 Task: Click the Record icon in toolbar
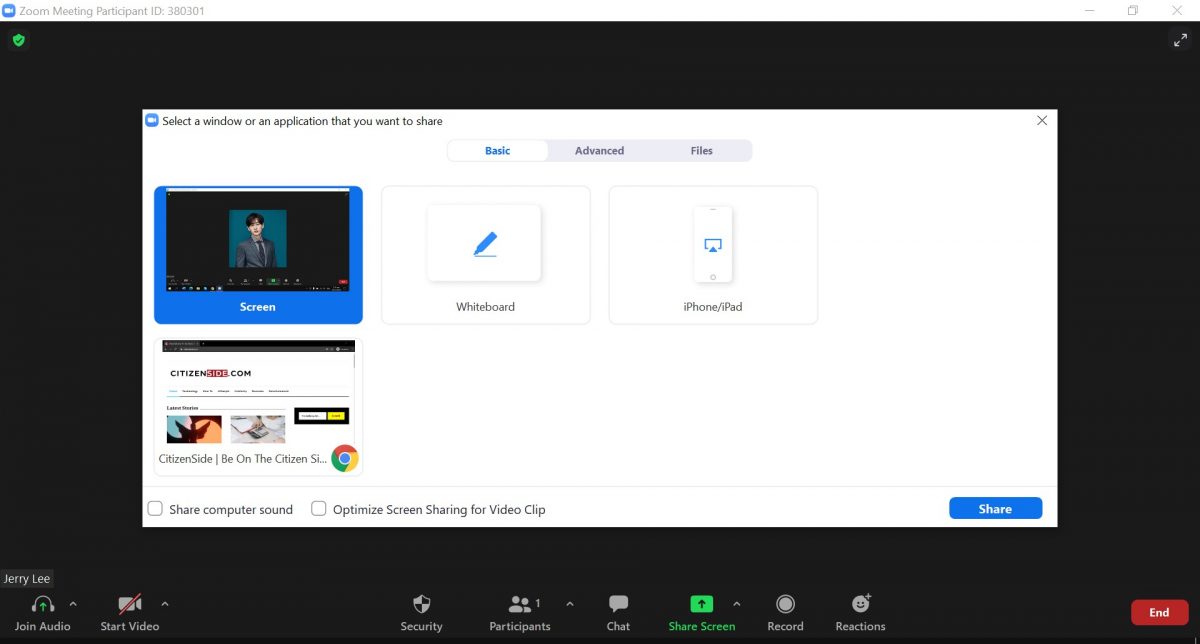click(785, 604)
